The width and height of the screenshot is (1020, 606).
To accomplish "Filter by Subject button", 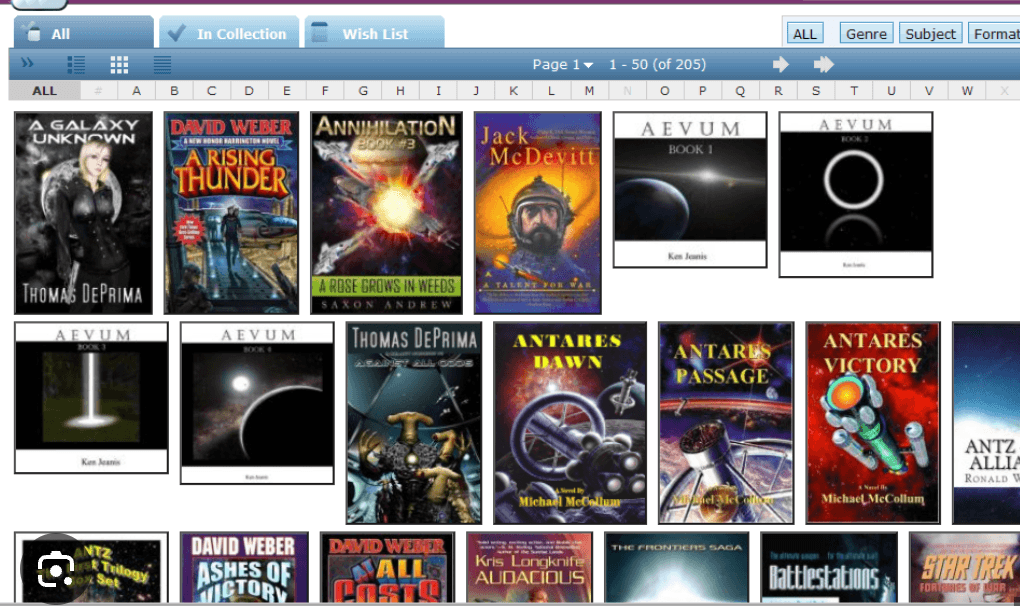I will pyautogui.click(x=930, y=33).
